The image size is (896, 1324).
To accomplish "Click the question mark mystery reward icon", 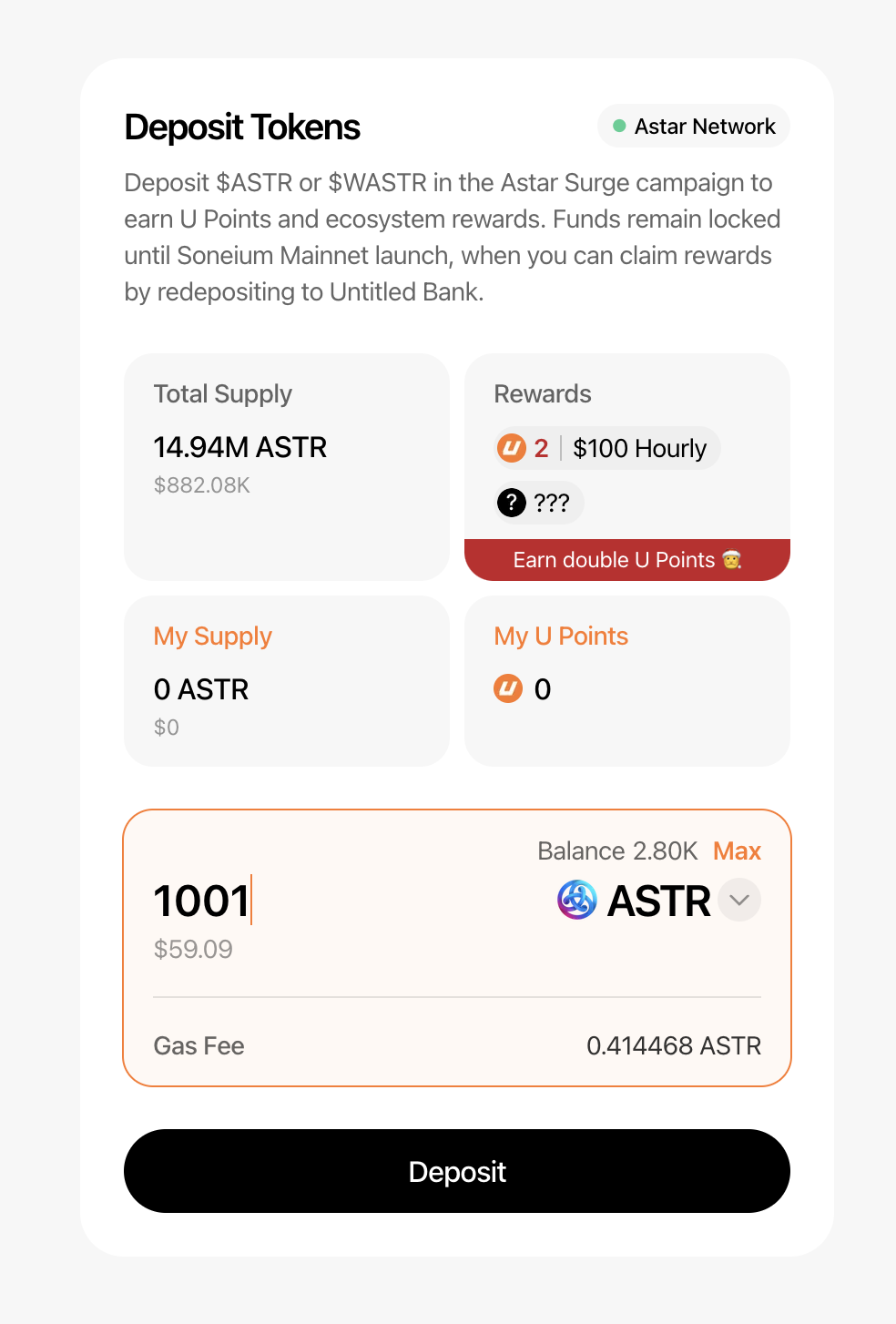I will pyautogui.click(x=512, y=502).
